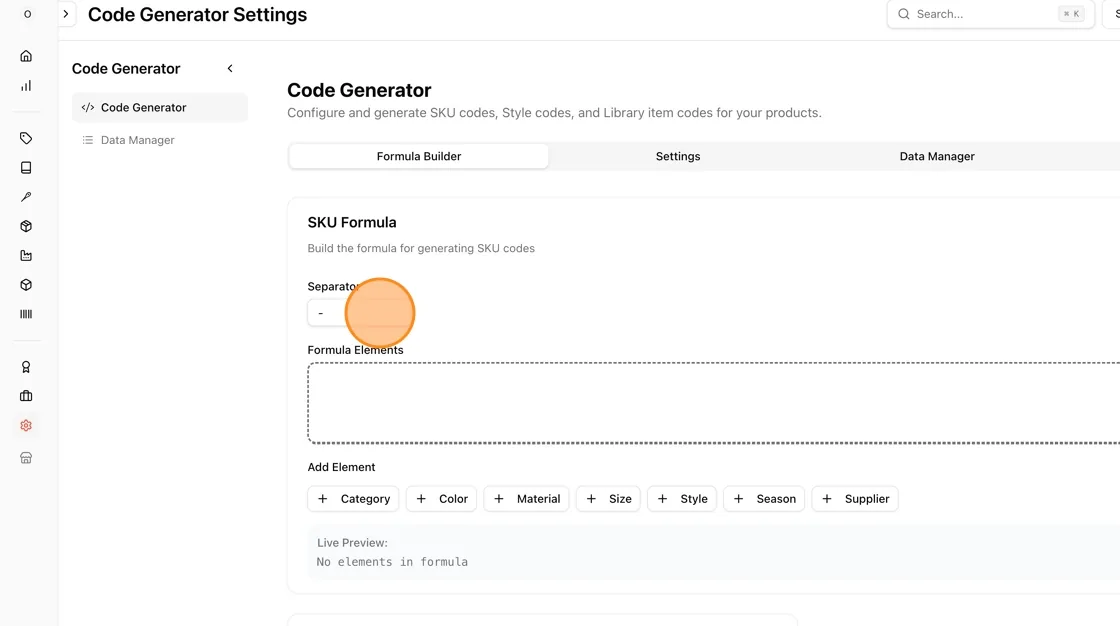Go to the Home icon in the sidebar
1120x626 pixels.
coord(26,56)
